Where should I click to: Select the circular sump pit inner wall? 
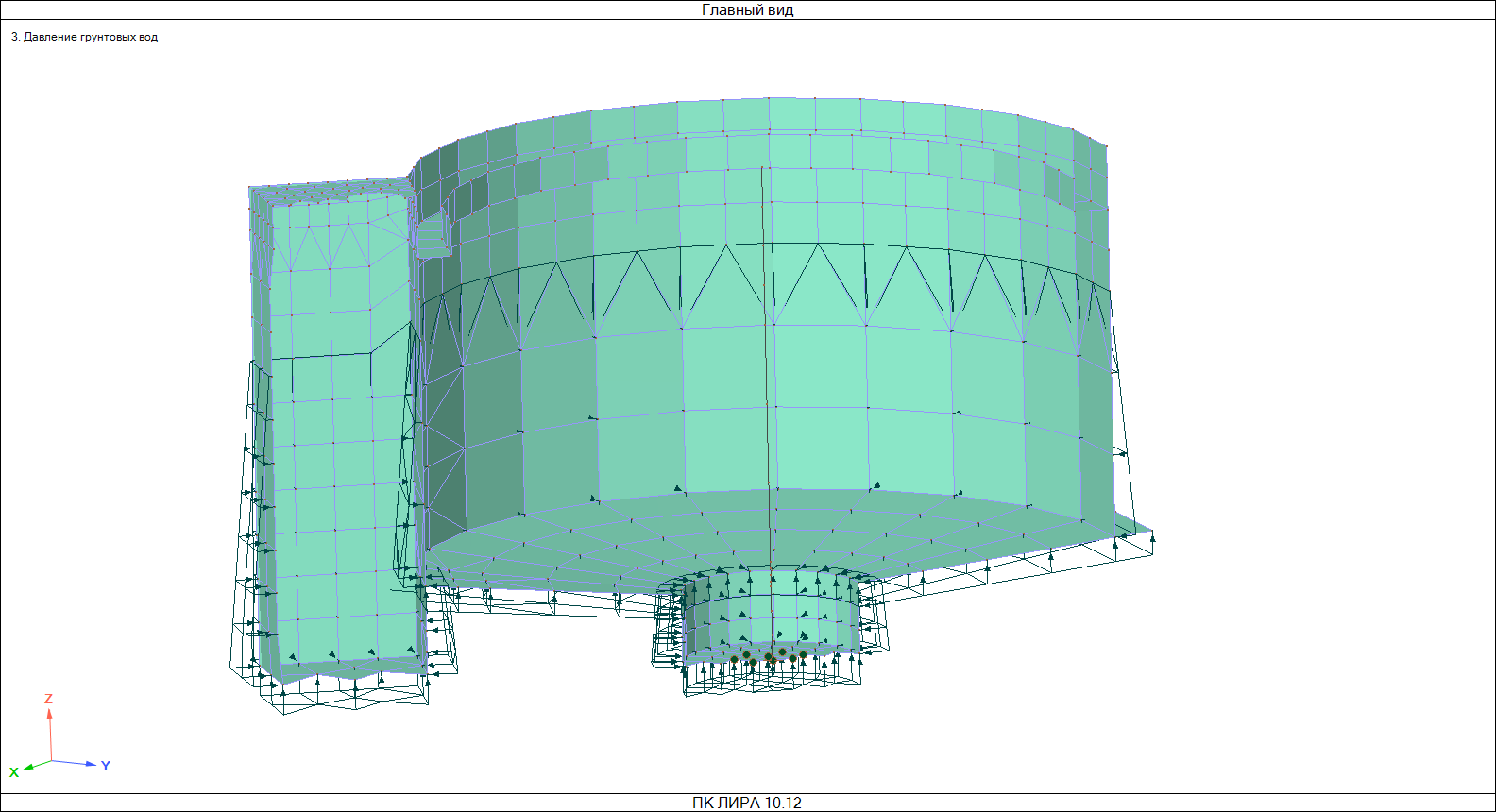(x=770, y=623)
